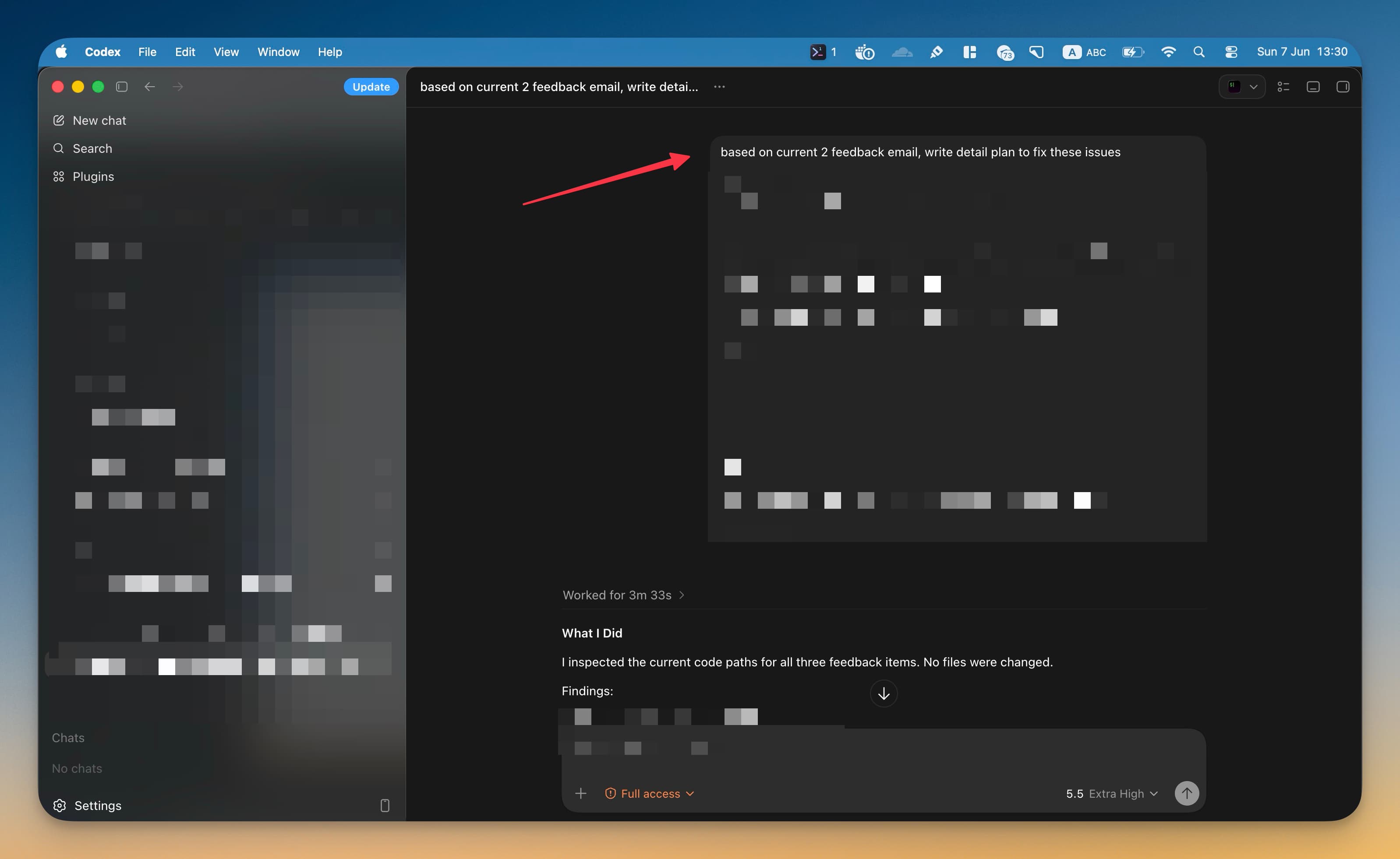Click the Update button

click(x=371, y=86)
